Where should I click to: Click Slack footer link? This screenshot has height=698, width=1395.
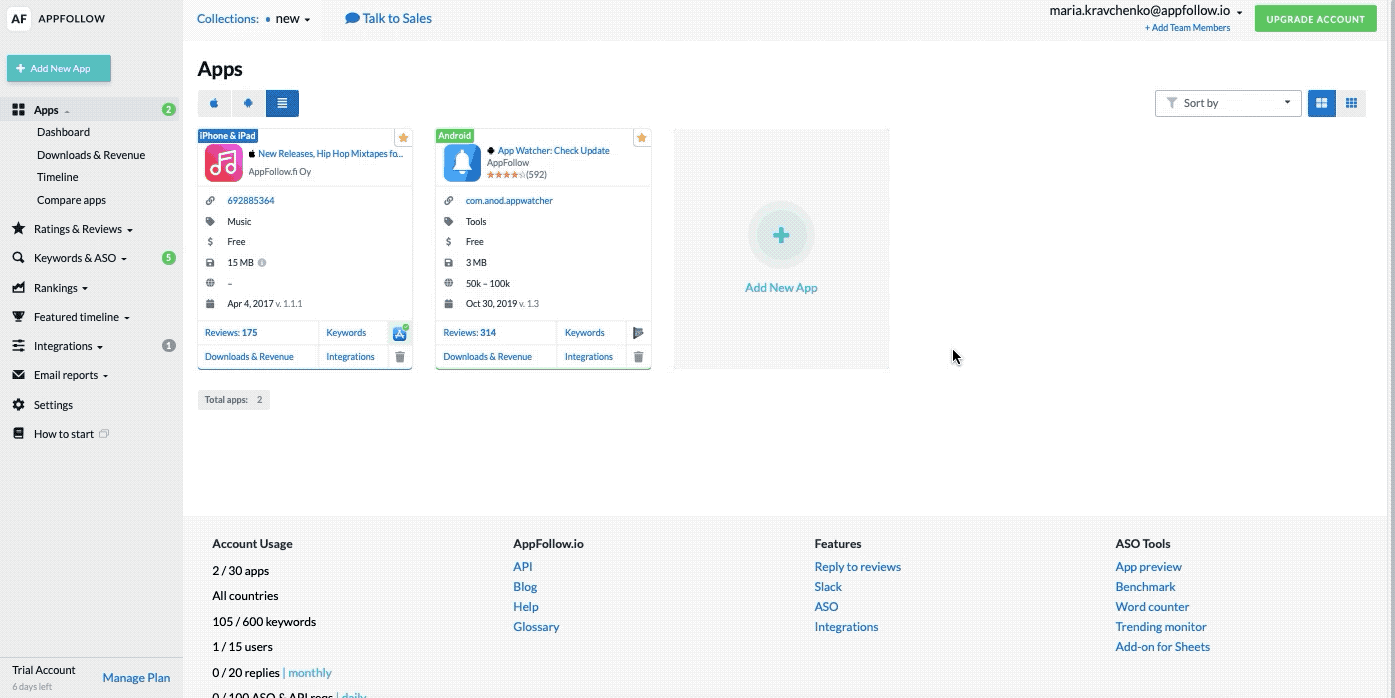click(828, 587)
